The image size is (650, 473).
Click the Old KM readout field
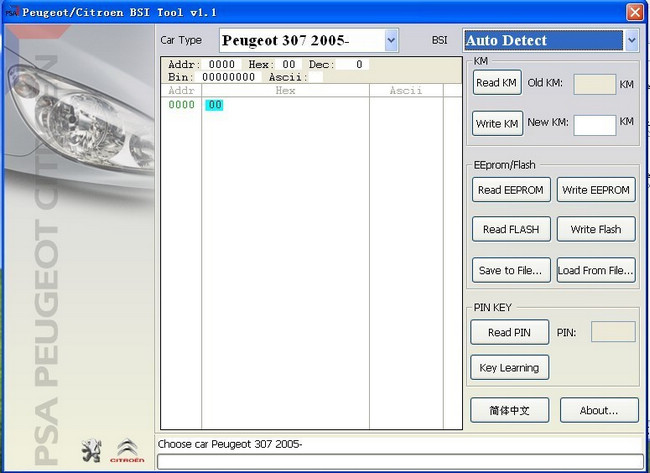594,84
